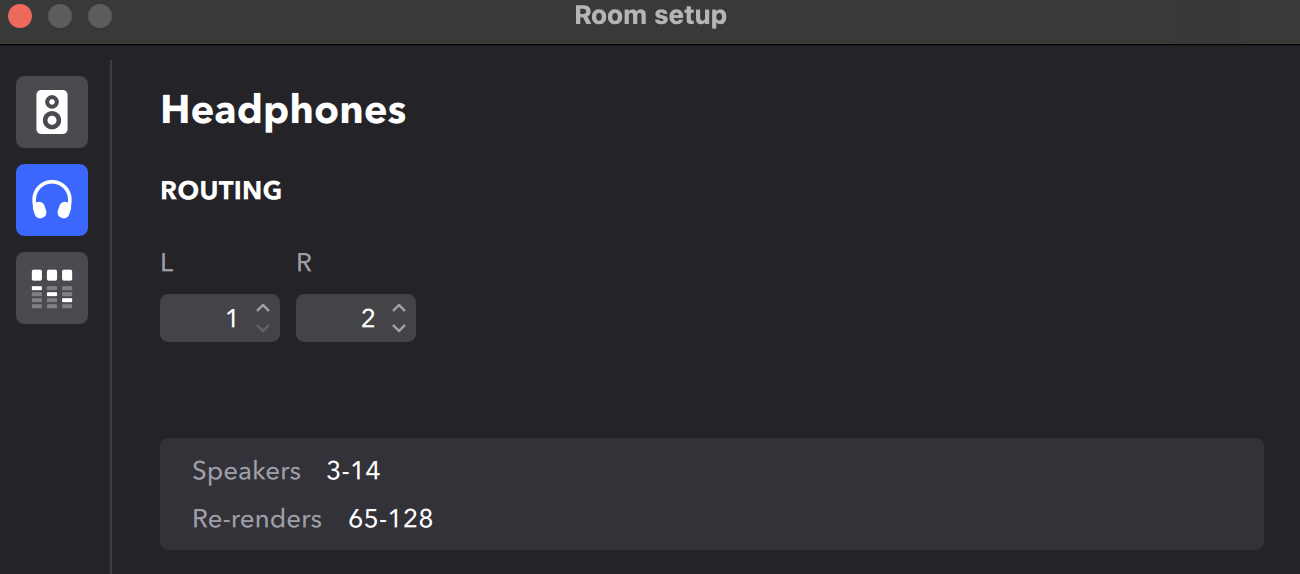Click the Headphones heading text
Image resolution: width=1300 pixels, height=574 pixels.
[283, 110]
